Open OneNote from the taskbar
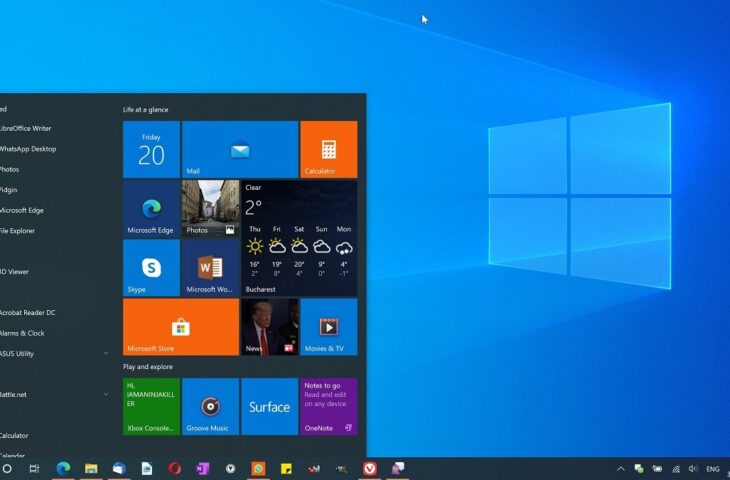Image resolution: width=730 pixels, height=480 pixels. pos(203,468)
